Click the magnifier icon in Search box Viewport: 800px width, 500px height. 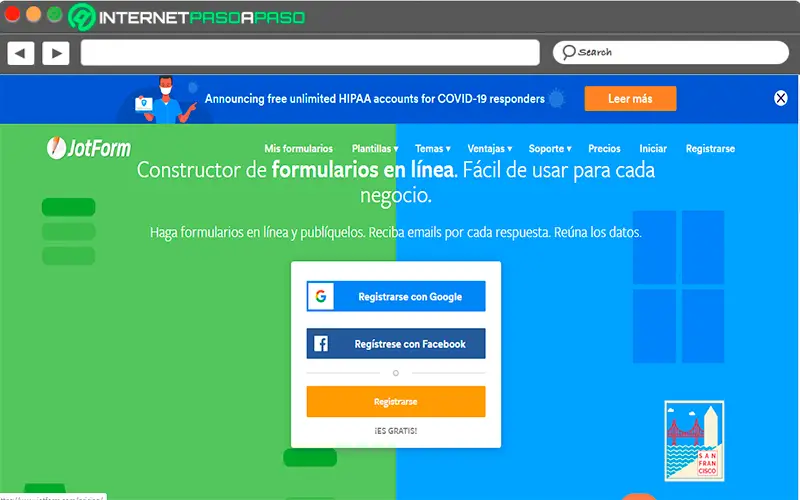point(569,52)
